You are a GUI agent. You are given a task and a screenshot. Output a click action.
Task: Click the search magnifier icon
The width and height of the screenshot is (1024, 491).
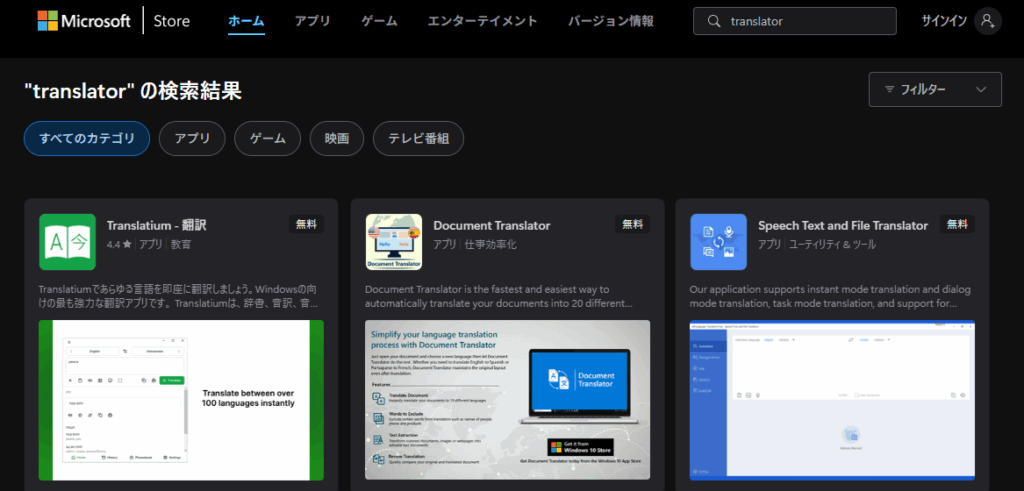[714, 22]
